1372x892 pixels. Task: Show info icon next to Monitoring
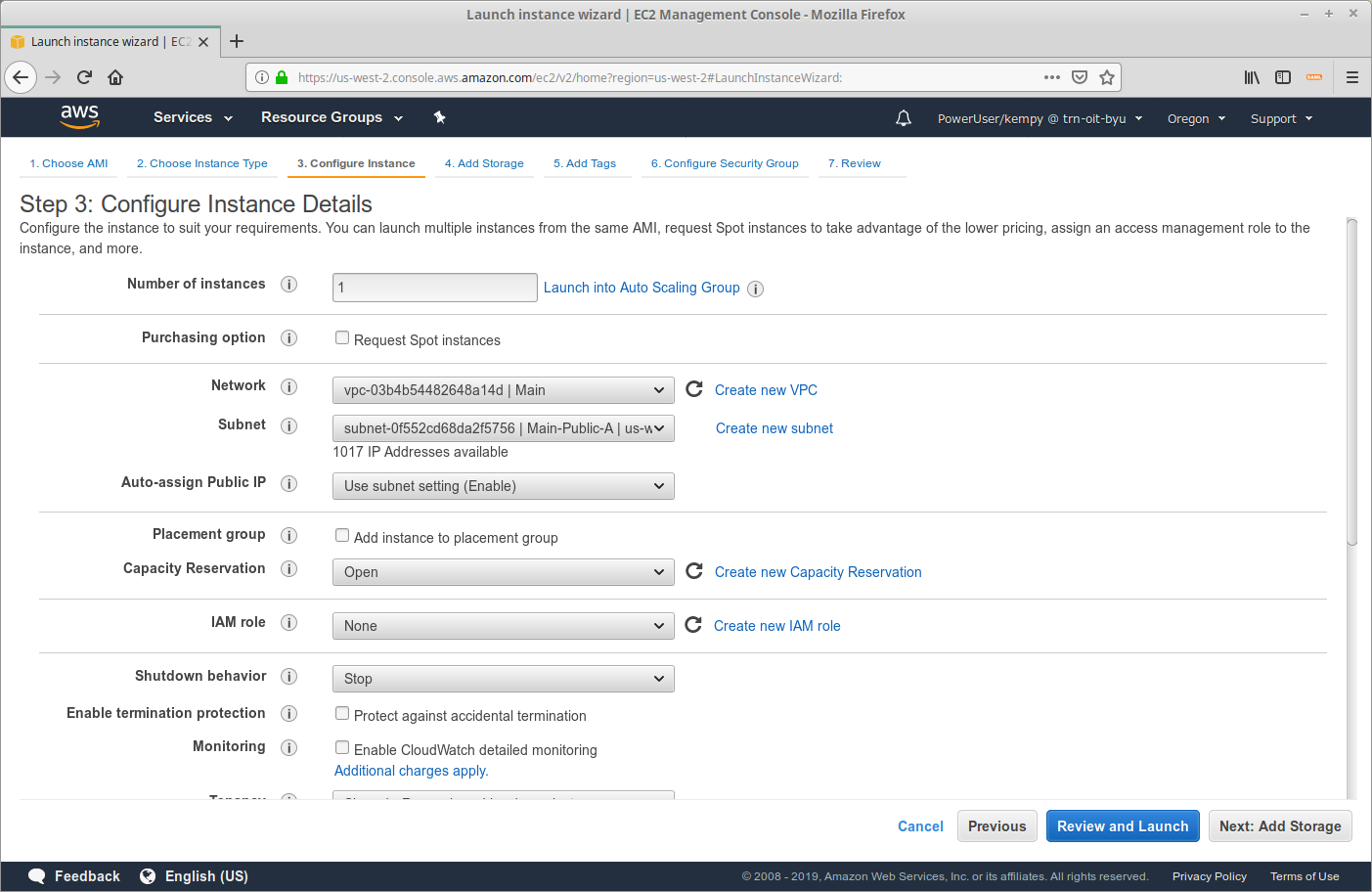tap(288, 747)
